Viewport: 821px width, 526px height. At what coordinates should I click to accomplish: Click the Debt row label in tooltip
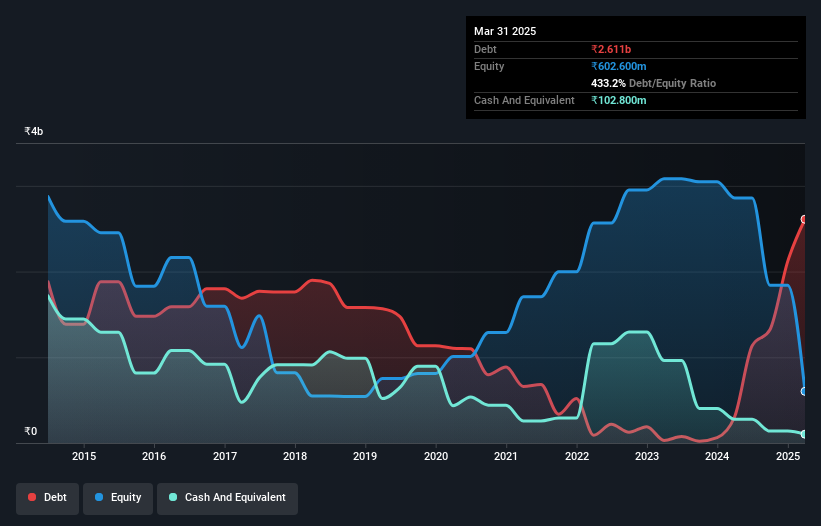[485, 49]
